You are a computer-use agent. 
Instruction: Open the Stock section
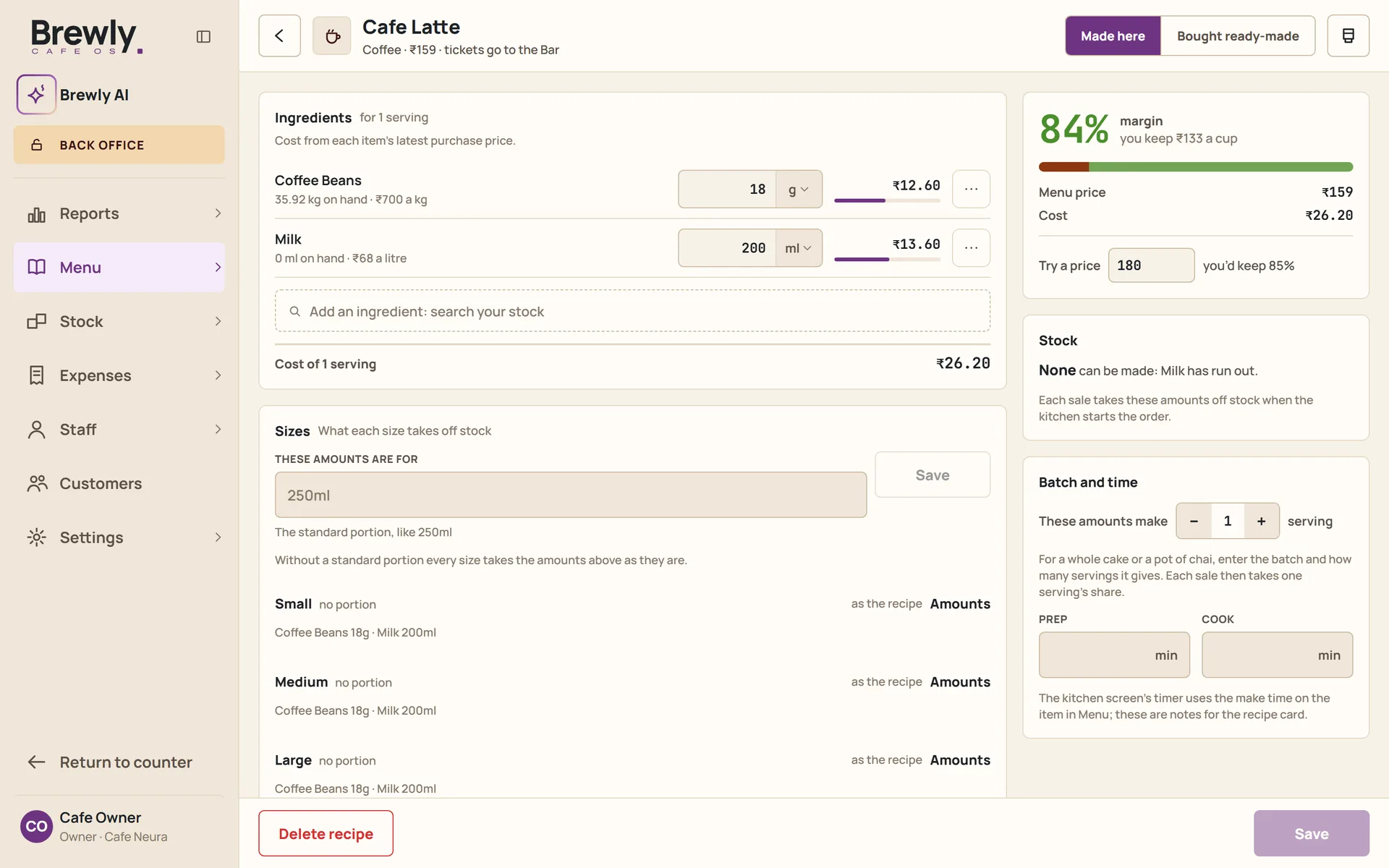(x=119, y=321)
